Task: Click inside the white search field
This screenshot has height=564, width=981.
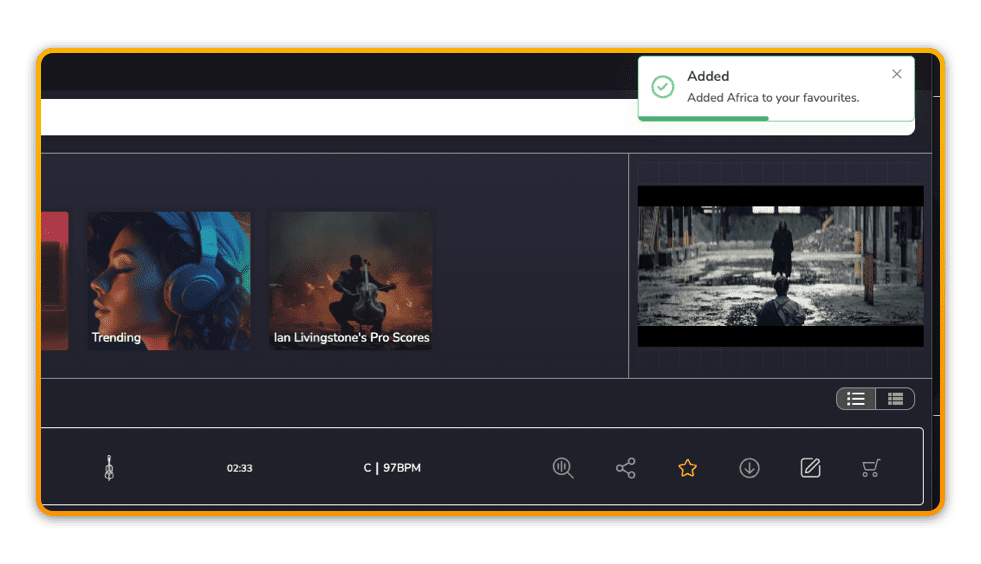Action: click(330, 117)
